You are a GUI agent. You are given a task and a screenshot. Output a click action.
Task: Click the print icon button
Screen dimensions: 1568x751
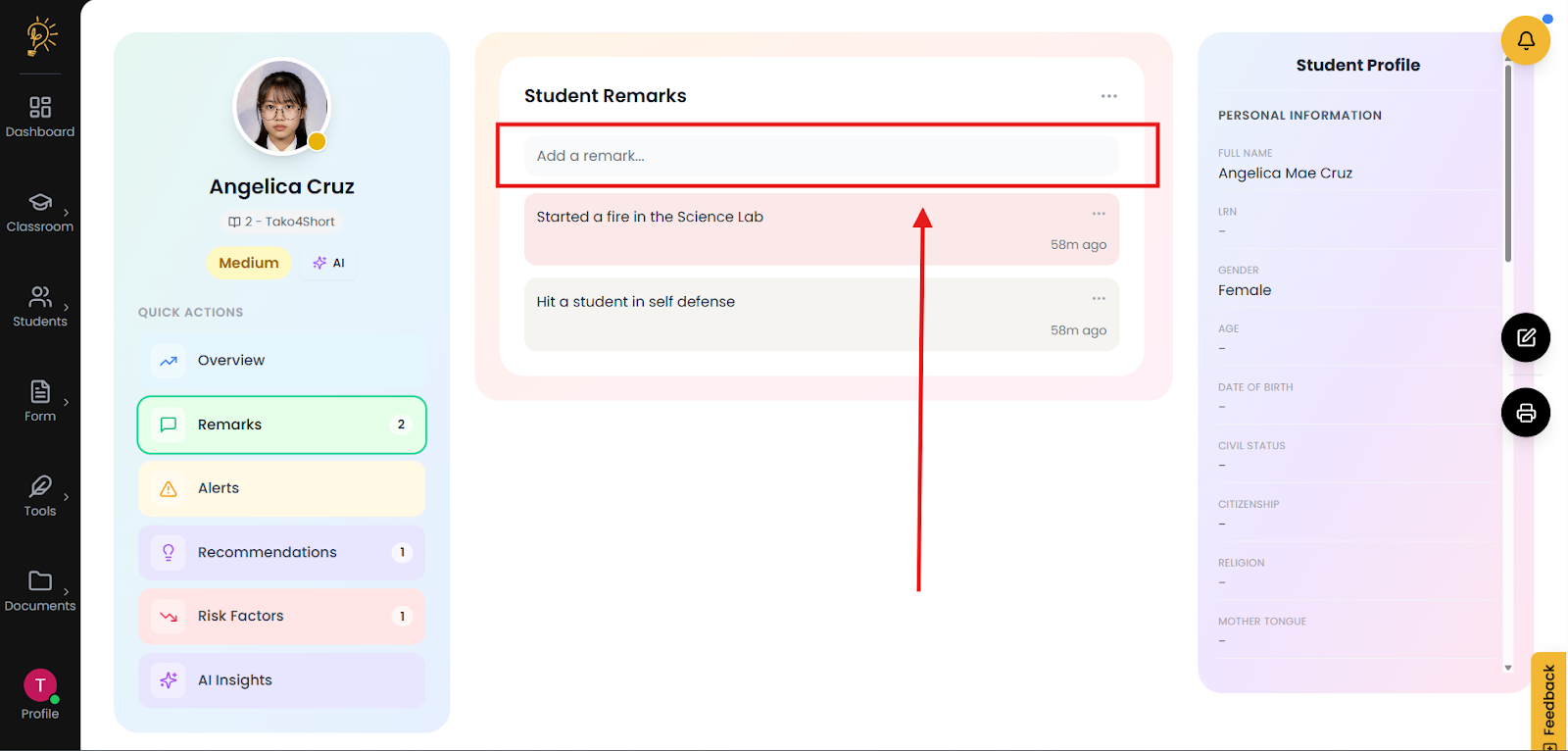tap(1525, 413)
